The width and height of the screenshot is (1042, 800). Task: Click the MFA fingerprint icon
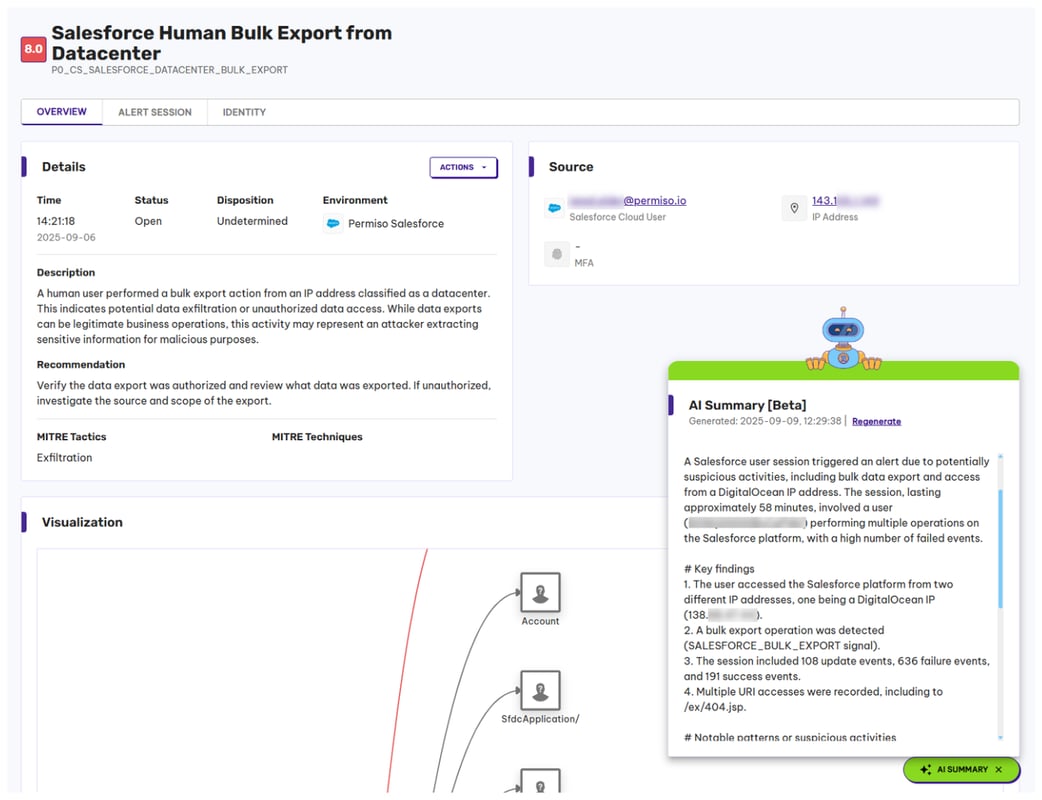pyautogui.click(x=557, y=254)
